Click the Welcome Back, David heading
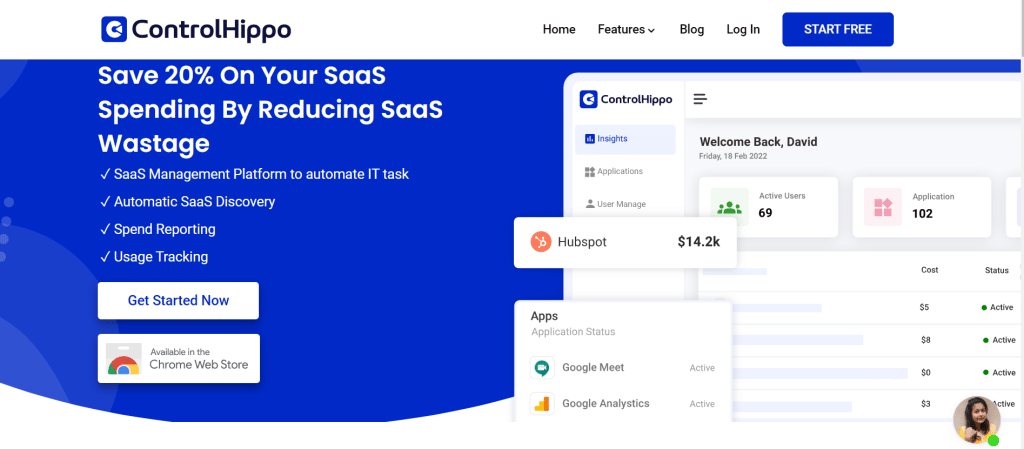Image resolution: width=1024 pixels, height=449 pixels. (758, 142)
